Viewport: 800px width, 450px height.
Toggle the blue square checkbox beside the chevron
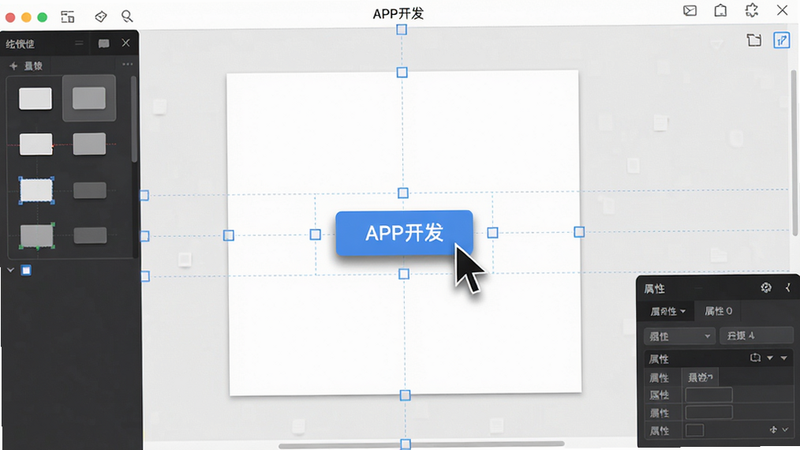(x=26, y=270)
